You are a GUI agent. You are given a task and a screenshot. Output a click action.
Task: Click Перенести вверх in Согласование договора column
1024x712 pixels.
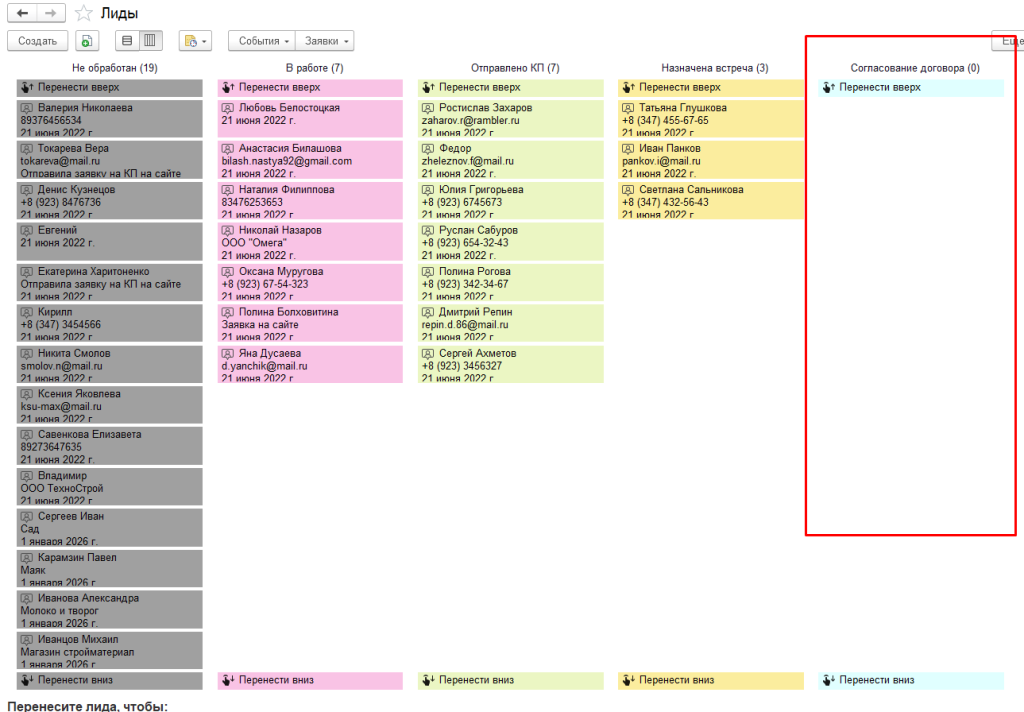pyautogui.click(x=911, y=88)
